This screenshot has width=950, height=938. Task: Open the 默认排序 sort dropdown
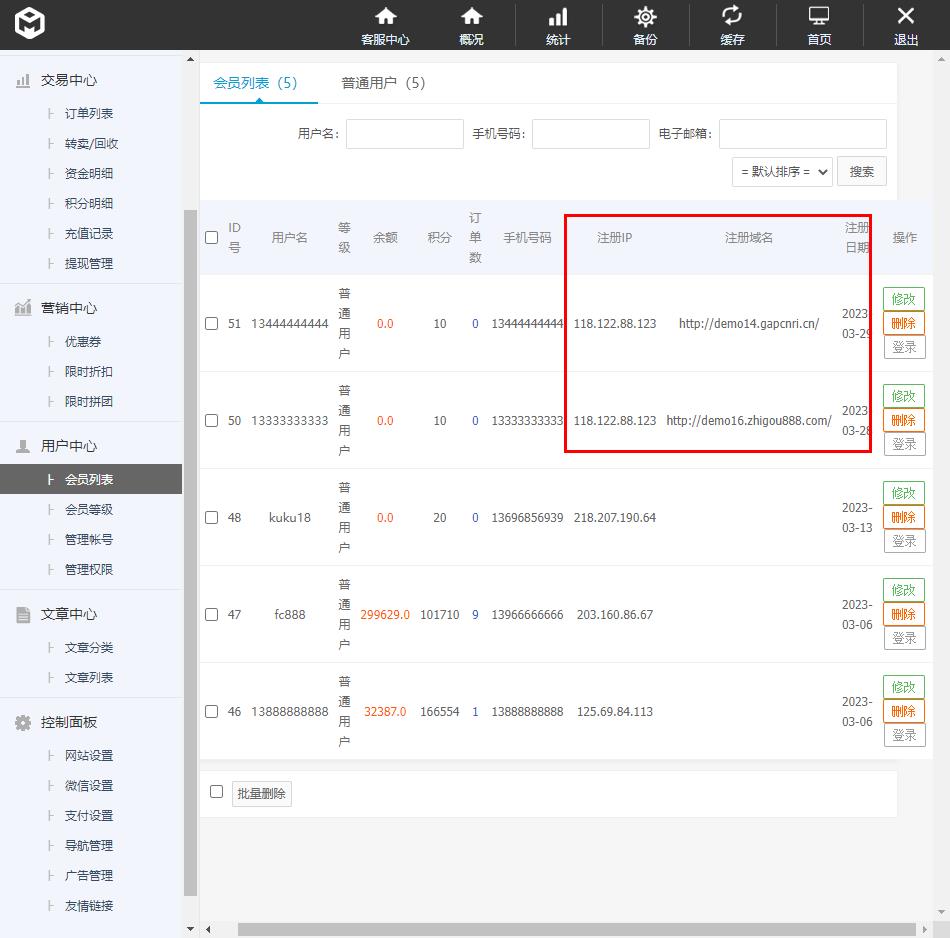pyautogui.click(x=782, y=172)
